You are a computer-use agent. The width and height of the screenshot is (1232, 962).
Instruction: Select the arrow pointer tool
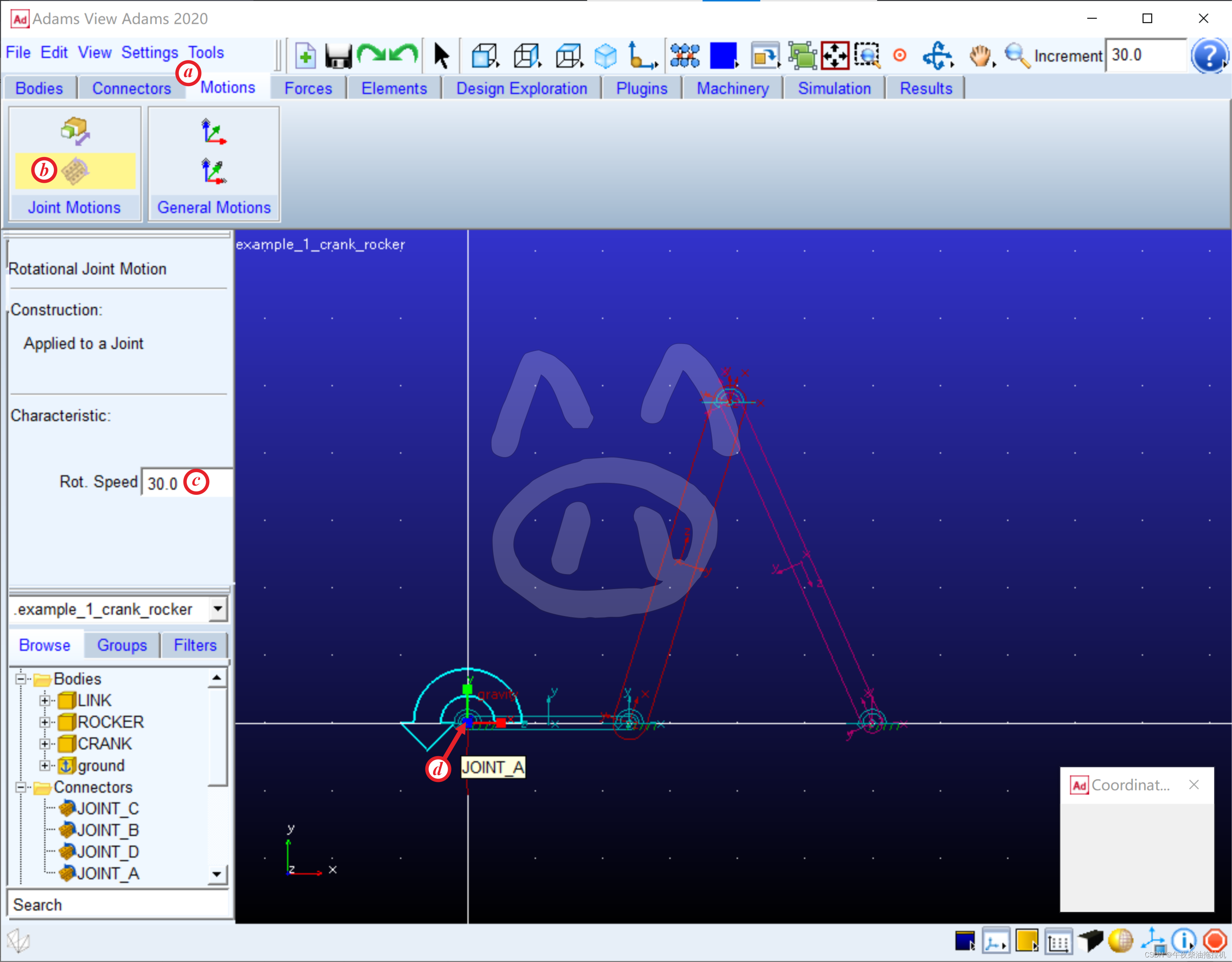pos(441,56)
